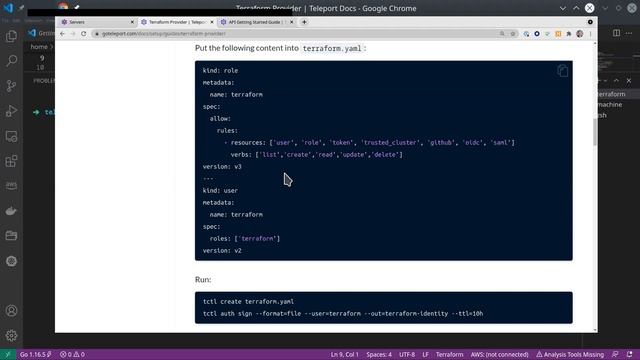Open the Docker panel in VS Code
Viewport: 640px width, 360px height.
click(11, 211)
